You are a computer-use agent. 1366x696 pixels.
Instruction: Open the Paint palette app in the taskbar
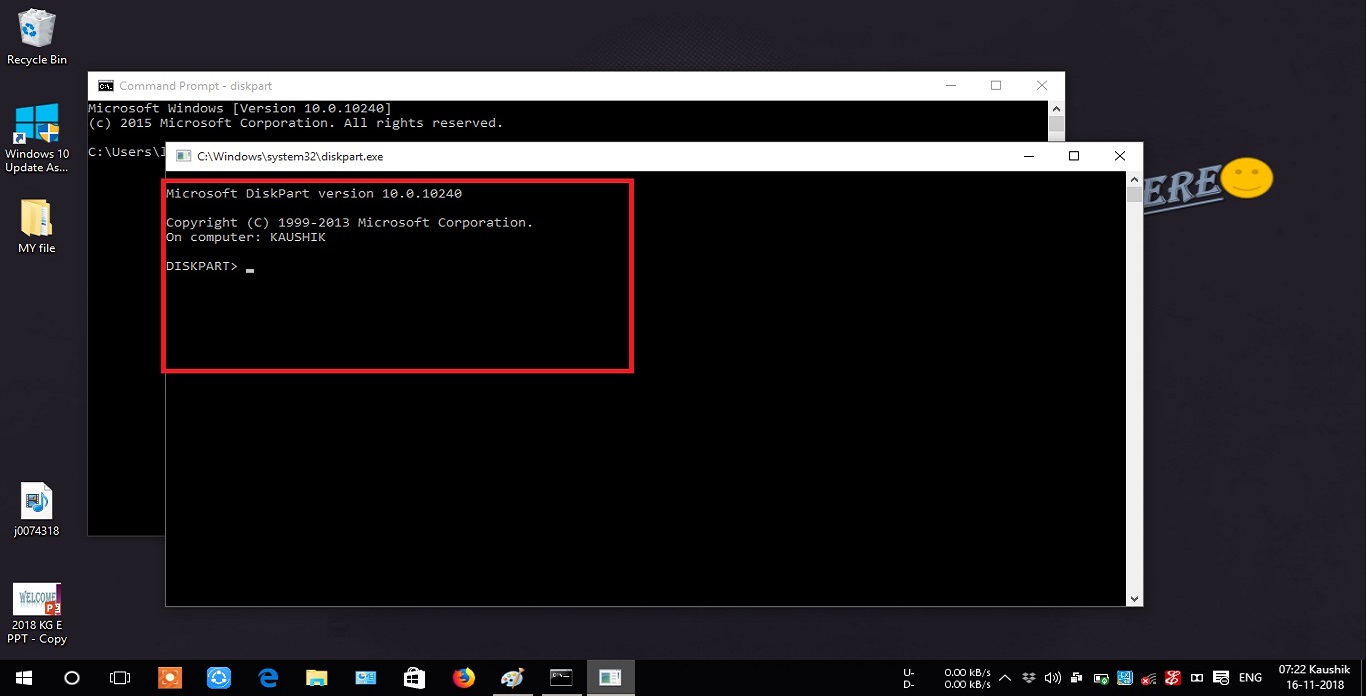tap(512, 678)
